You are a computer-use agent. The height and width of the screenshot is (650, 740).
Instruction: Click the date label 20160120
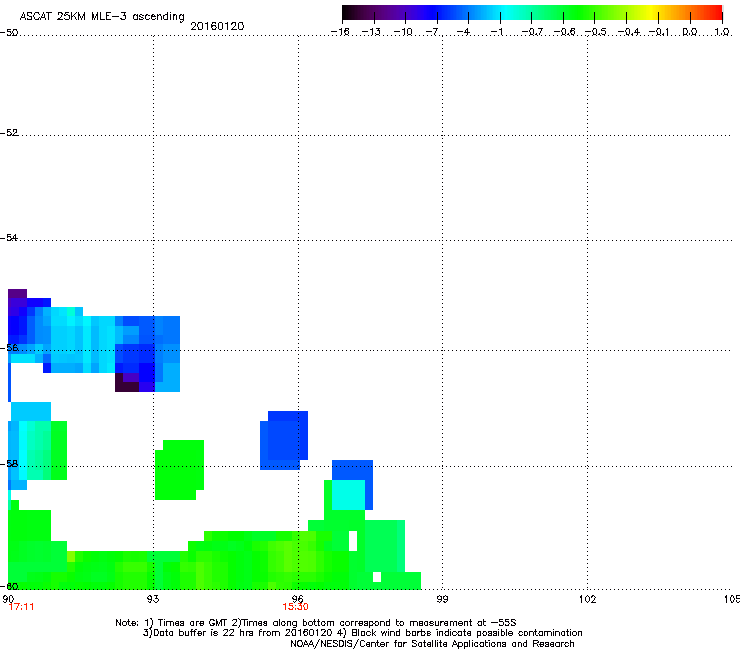[217, 26]
